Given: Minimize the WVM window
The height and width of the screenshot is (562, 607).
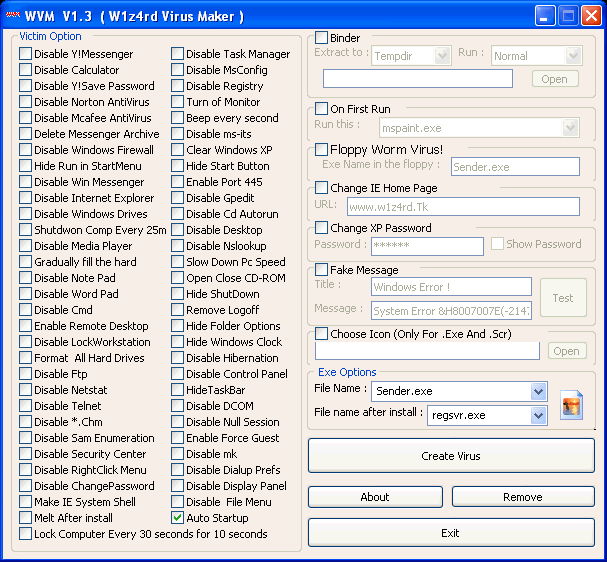Looking at the screenshot, I should pyautogui.click(x=546, y=16).
